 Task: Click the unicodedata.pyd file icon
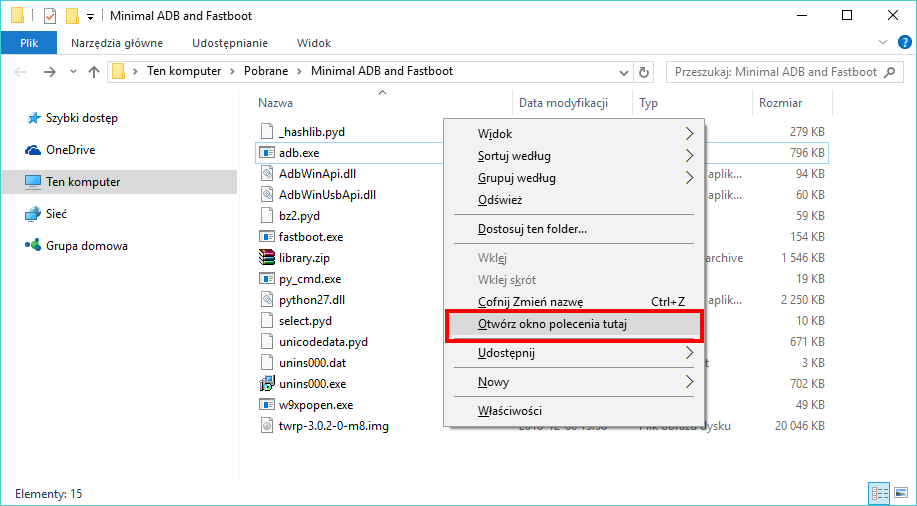(x=267, y=342)
